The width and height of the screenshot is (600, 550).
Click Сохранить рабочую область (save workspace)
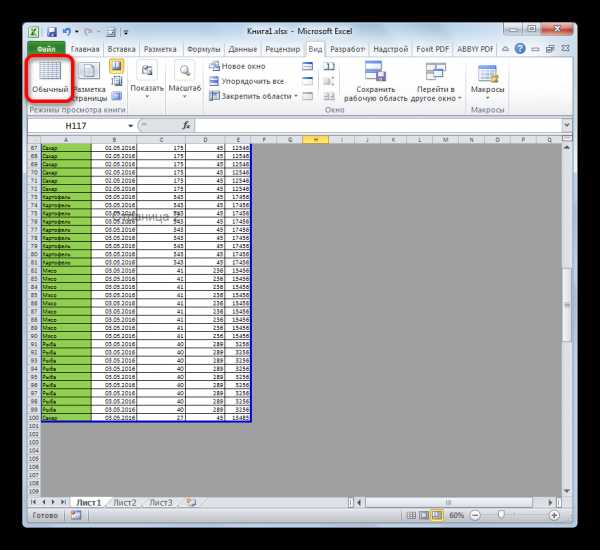(375, 82)
